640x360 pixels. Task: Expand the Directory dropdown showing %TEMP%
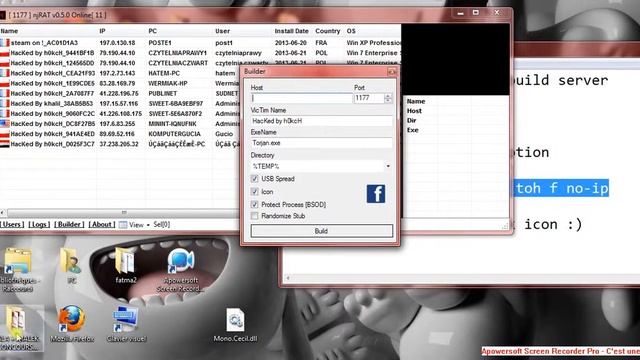pos(388,166)
